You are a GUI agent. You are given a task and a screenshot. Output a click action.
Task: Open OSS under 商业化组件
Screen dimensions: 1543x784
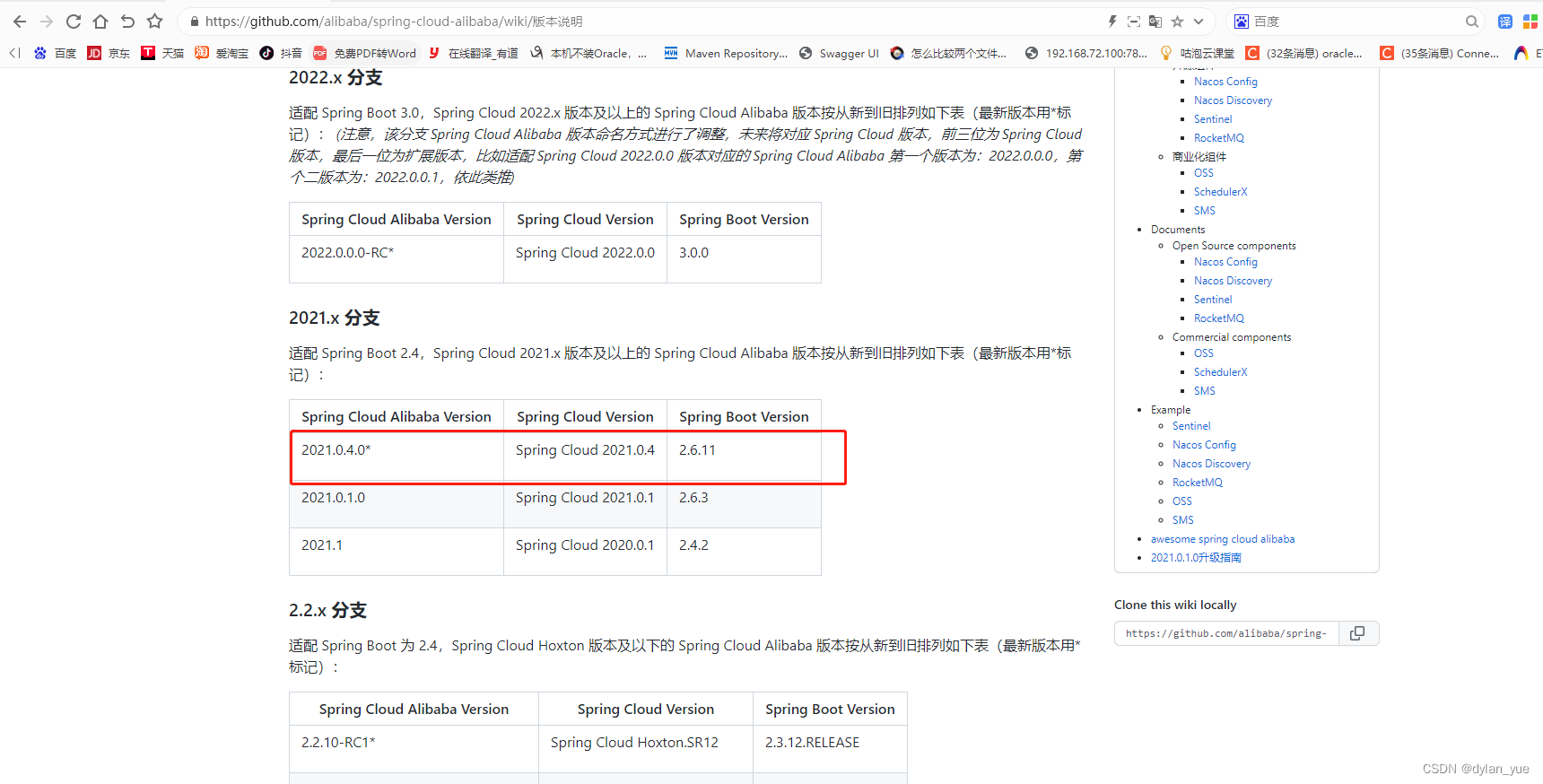[x=1204, y=173]
